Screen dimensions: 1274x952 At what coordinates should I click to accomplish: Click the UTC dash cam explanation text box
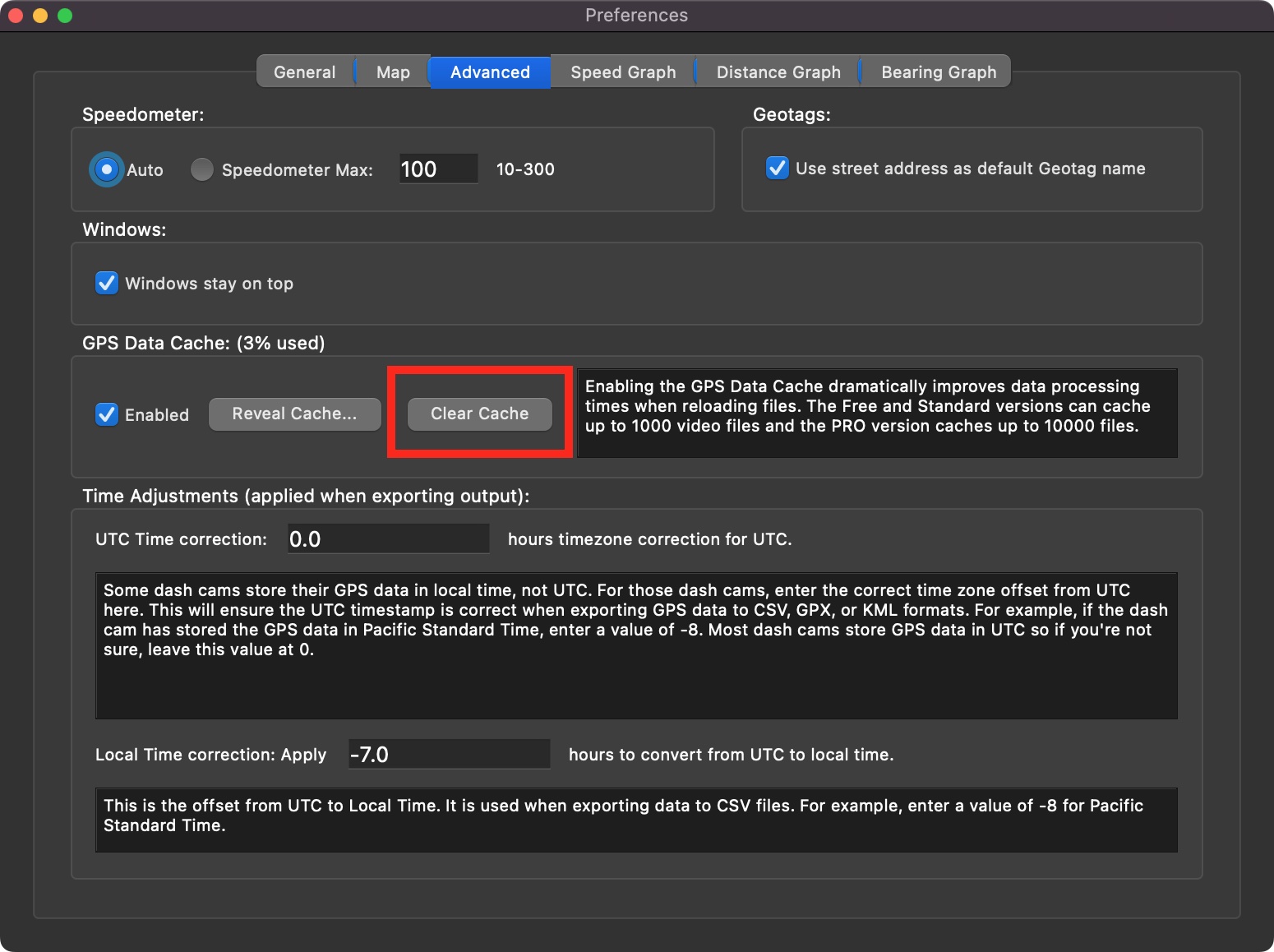[636, 645]
